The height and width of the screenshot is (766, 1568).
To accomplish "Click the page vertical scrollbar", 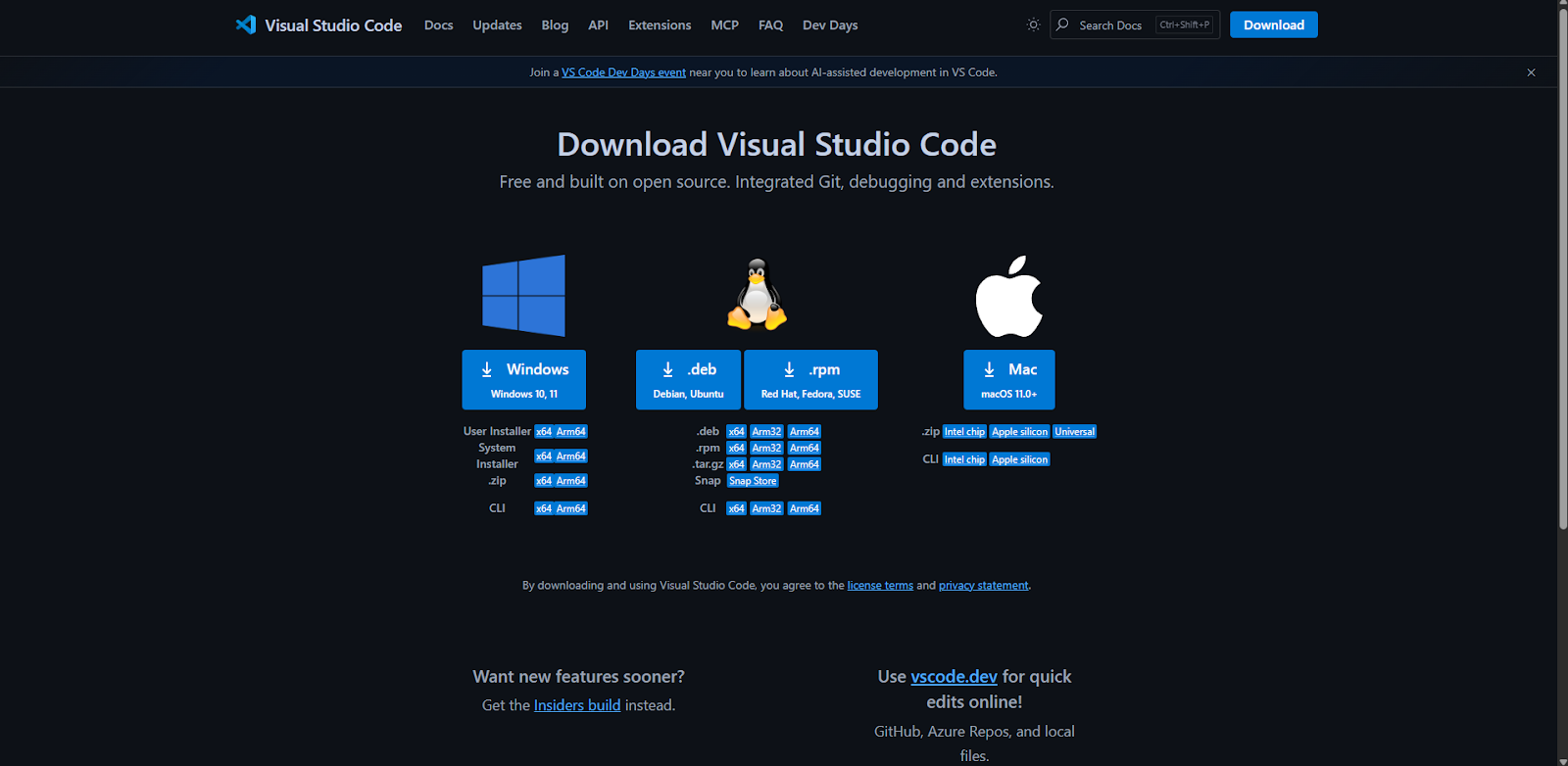I will tap(1562, 294).
